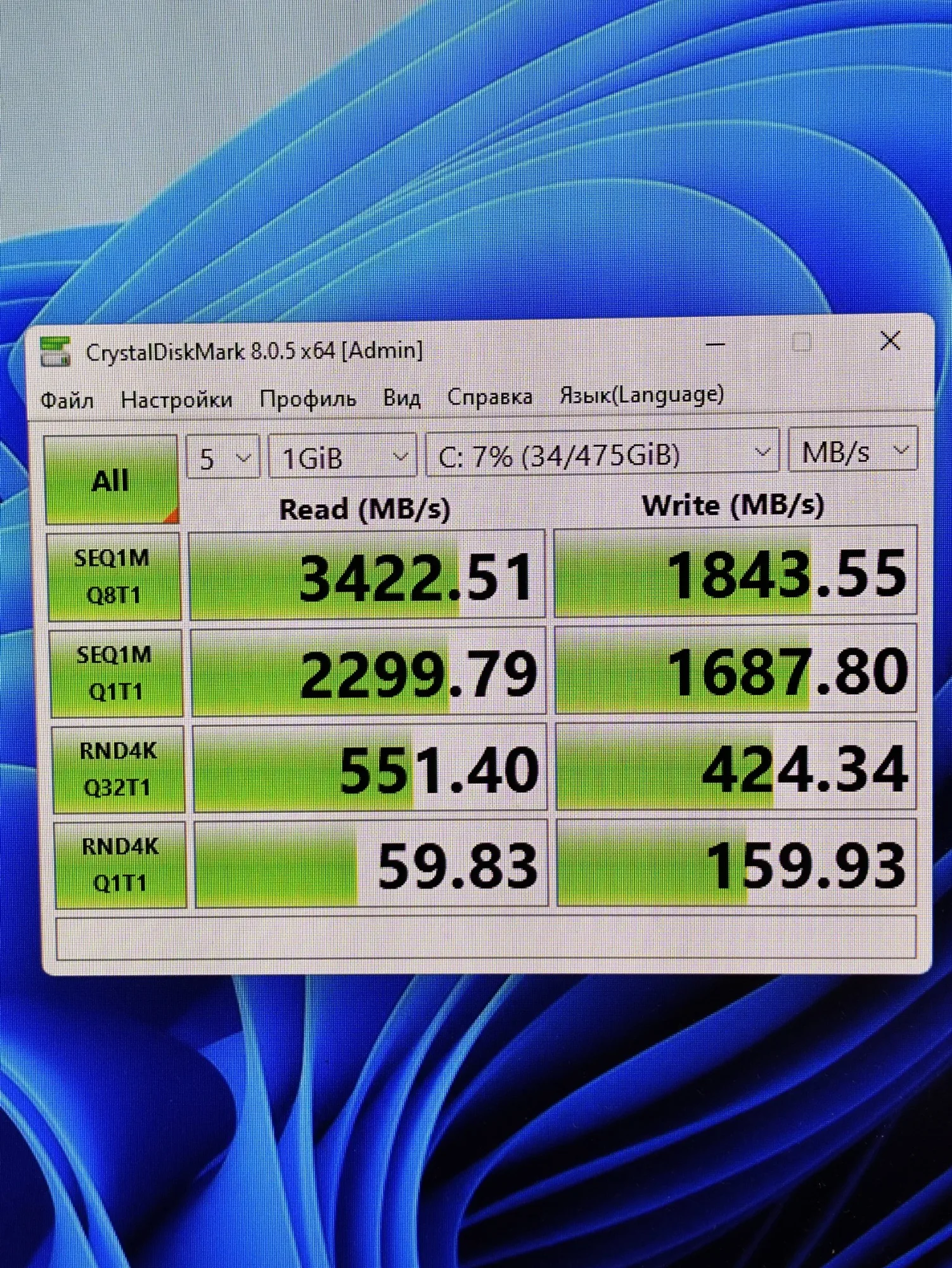Click the SEQ1M Q1T1 write value 1687.80
The width and height of the screenshot is (952, 1268).
point(737,670)
